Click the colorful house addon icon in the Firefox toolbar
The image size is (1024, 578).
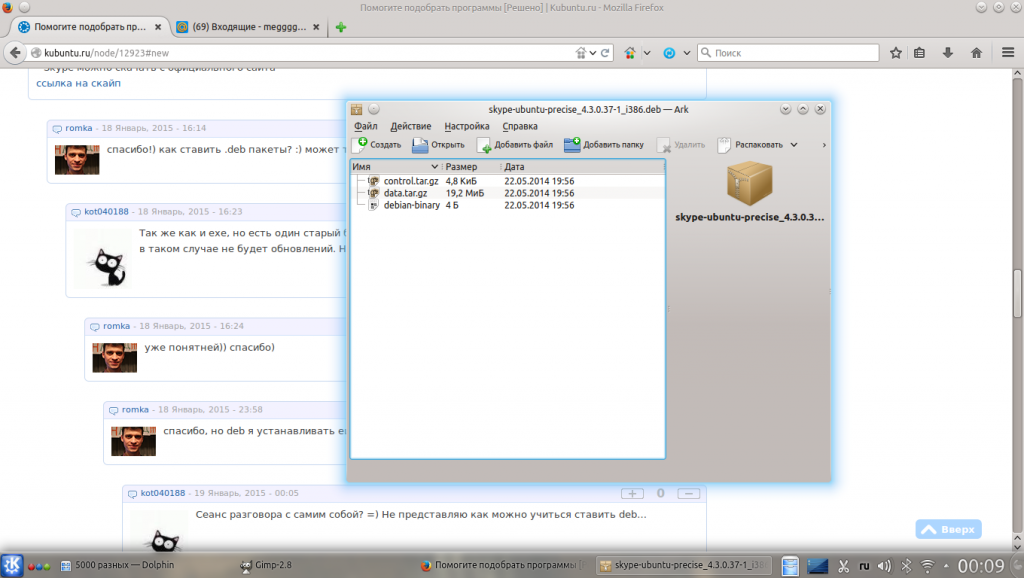click(x=630, y=53)
